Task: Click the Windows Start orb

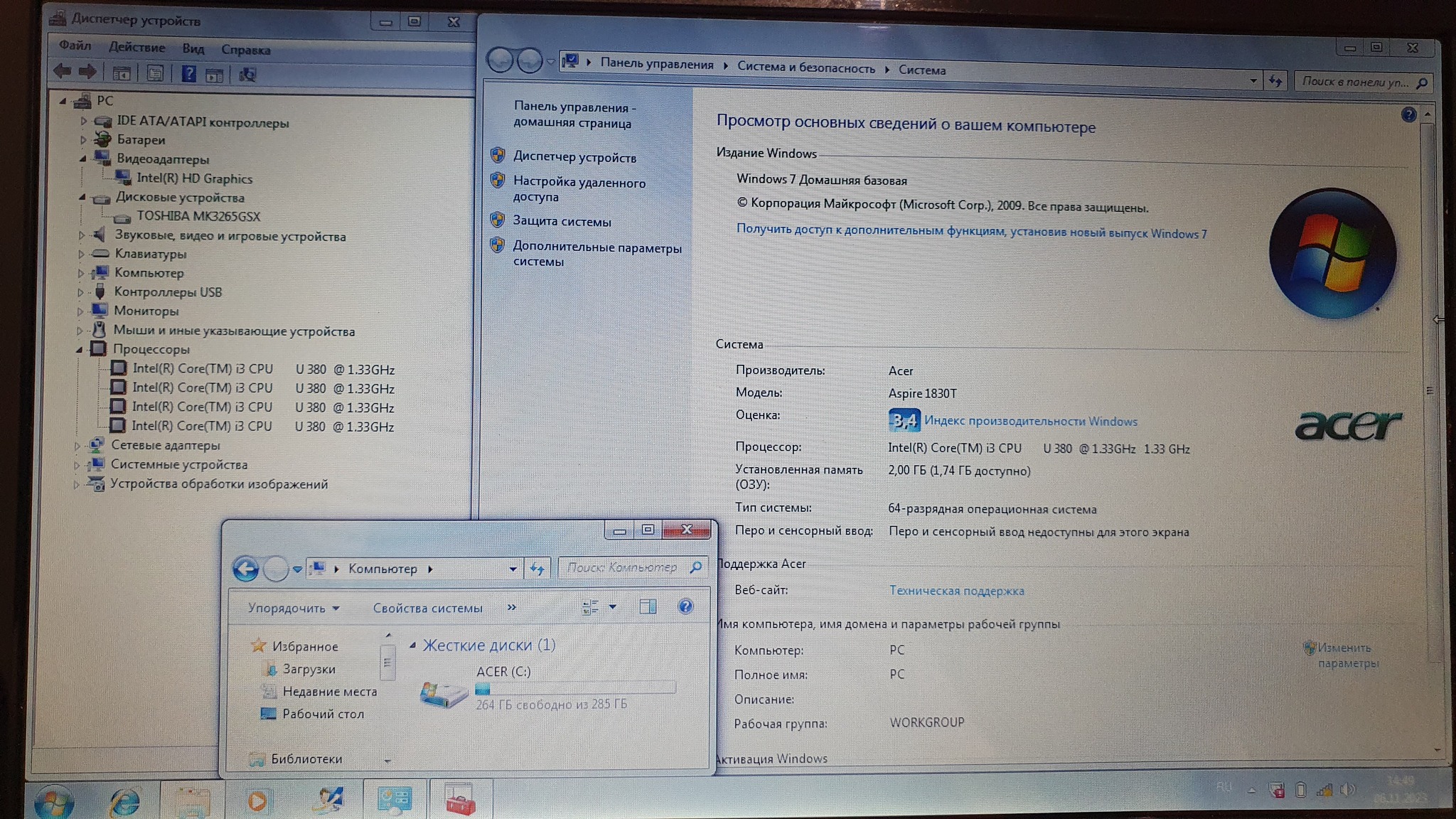Action: 54,802
